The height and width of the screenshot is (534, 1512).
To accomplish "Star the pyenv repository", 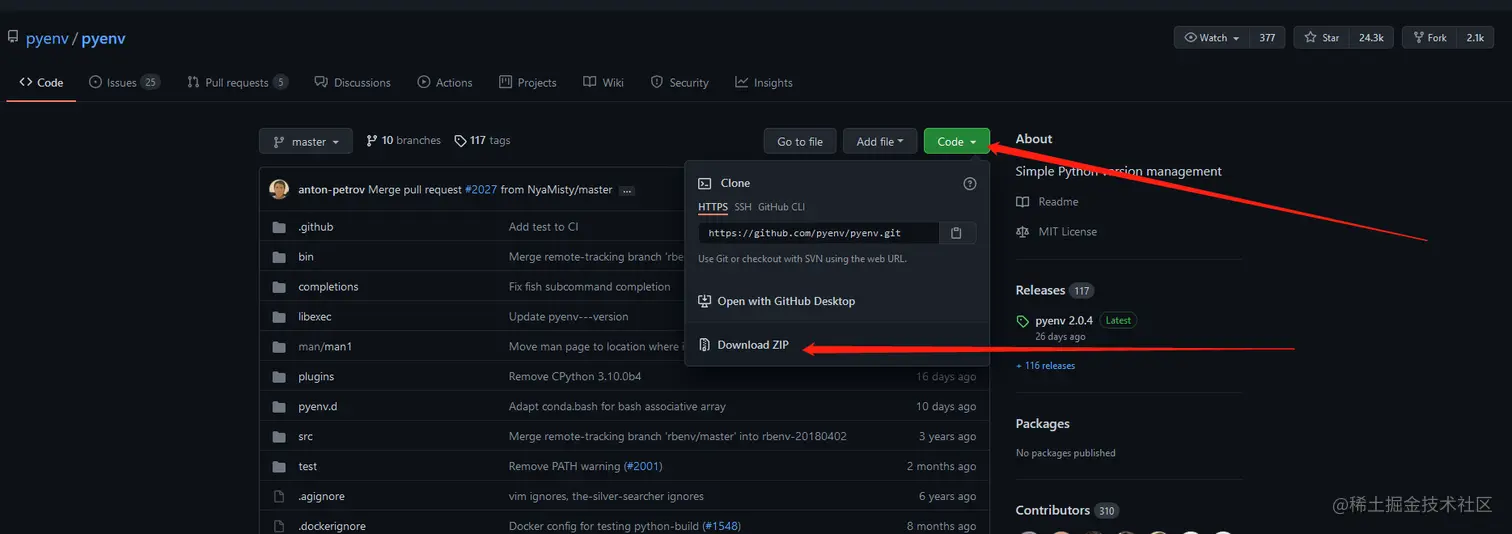I will 1321,38.
